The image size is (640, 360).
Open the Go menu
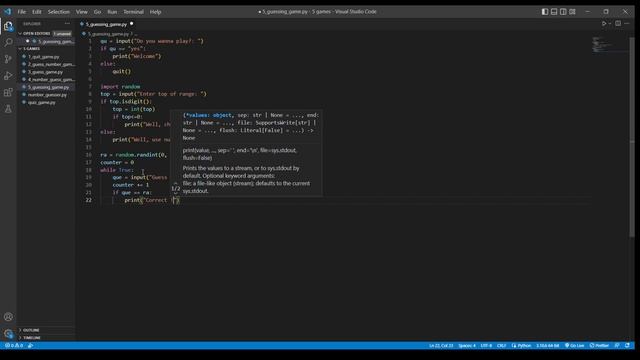(x=97, y=12)
